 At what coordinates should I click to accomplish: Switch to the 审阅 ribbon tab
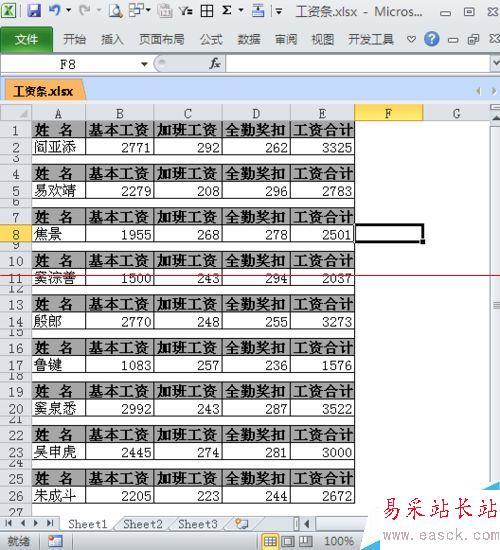(x=286, y=39)
